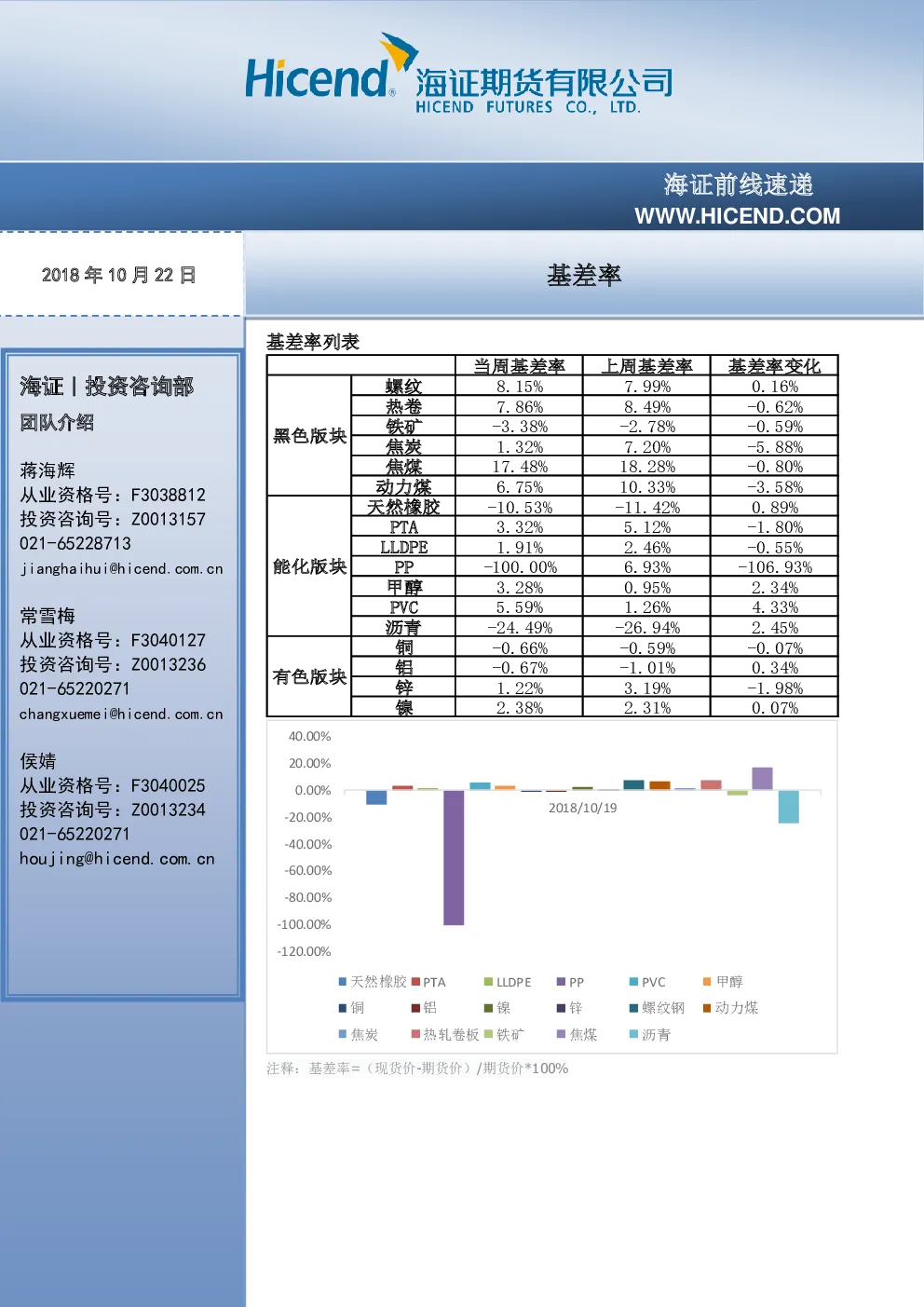Click the 螺纹 row label
This screenshot has width=924, height=1307.
pyautogui.click(x=403, y=387)
